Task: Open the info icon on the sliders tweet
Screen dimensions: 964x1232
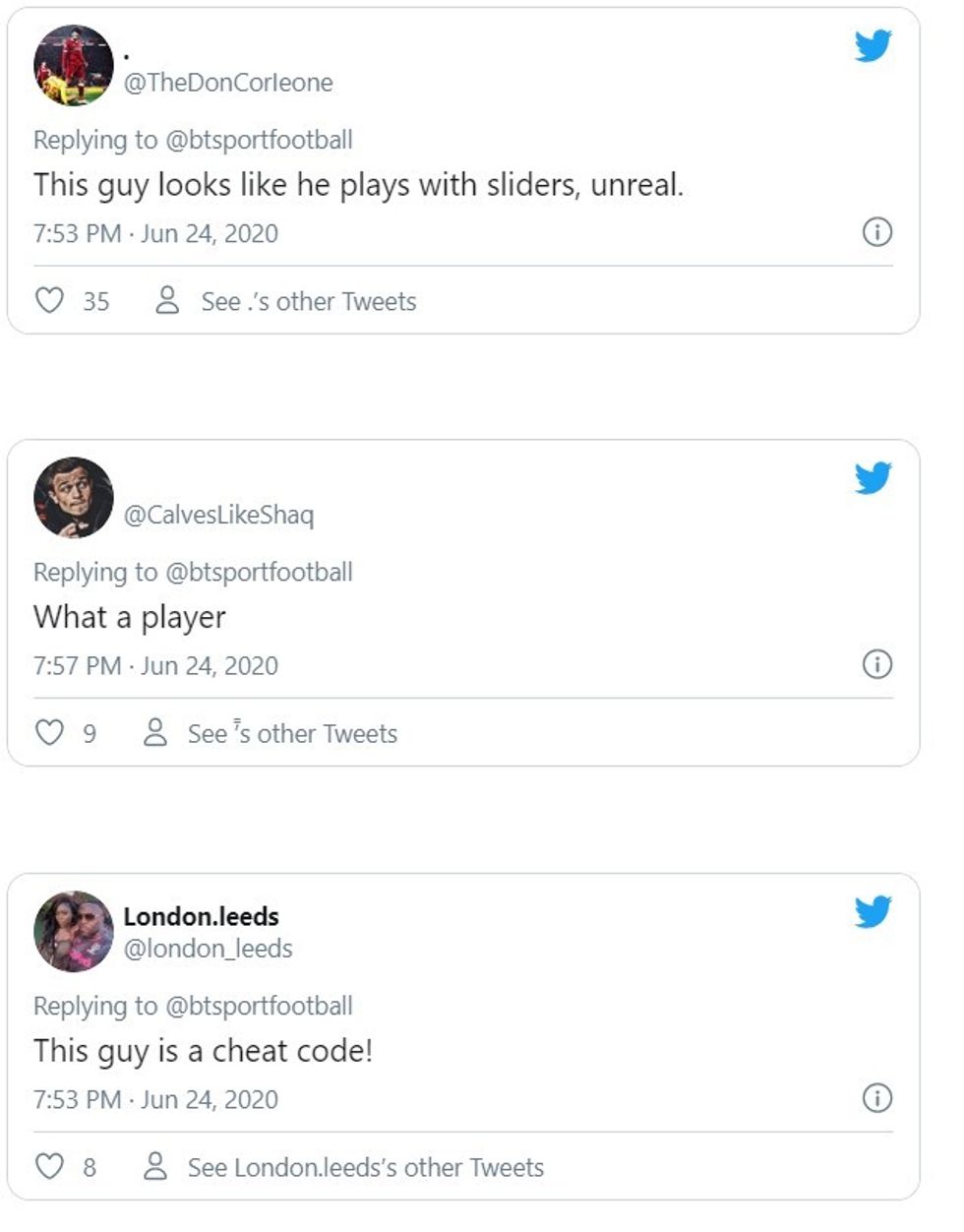Action: (875, 233)
